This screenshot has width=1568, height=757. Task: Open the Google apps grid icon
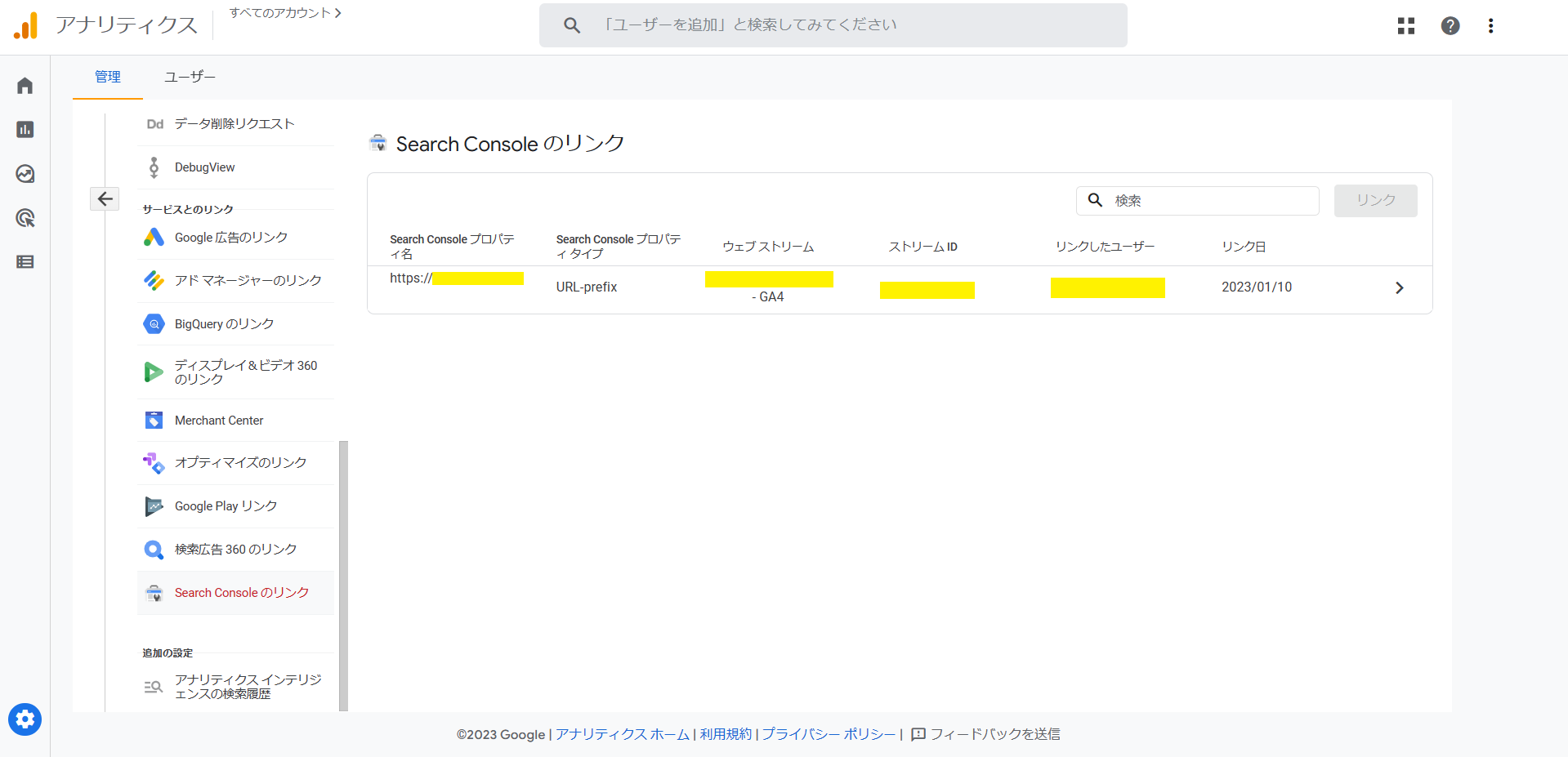coord(1406,26)
